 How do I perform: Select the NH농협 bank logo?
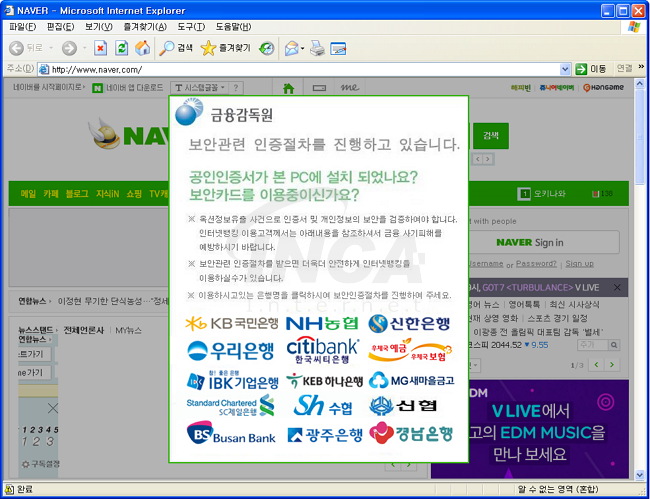coord(322,323)
